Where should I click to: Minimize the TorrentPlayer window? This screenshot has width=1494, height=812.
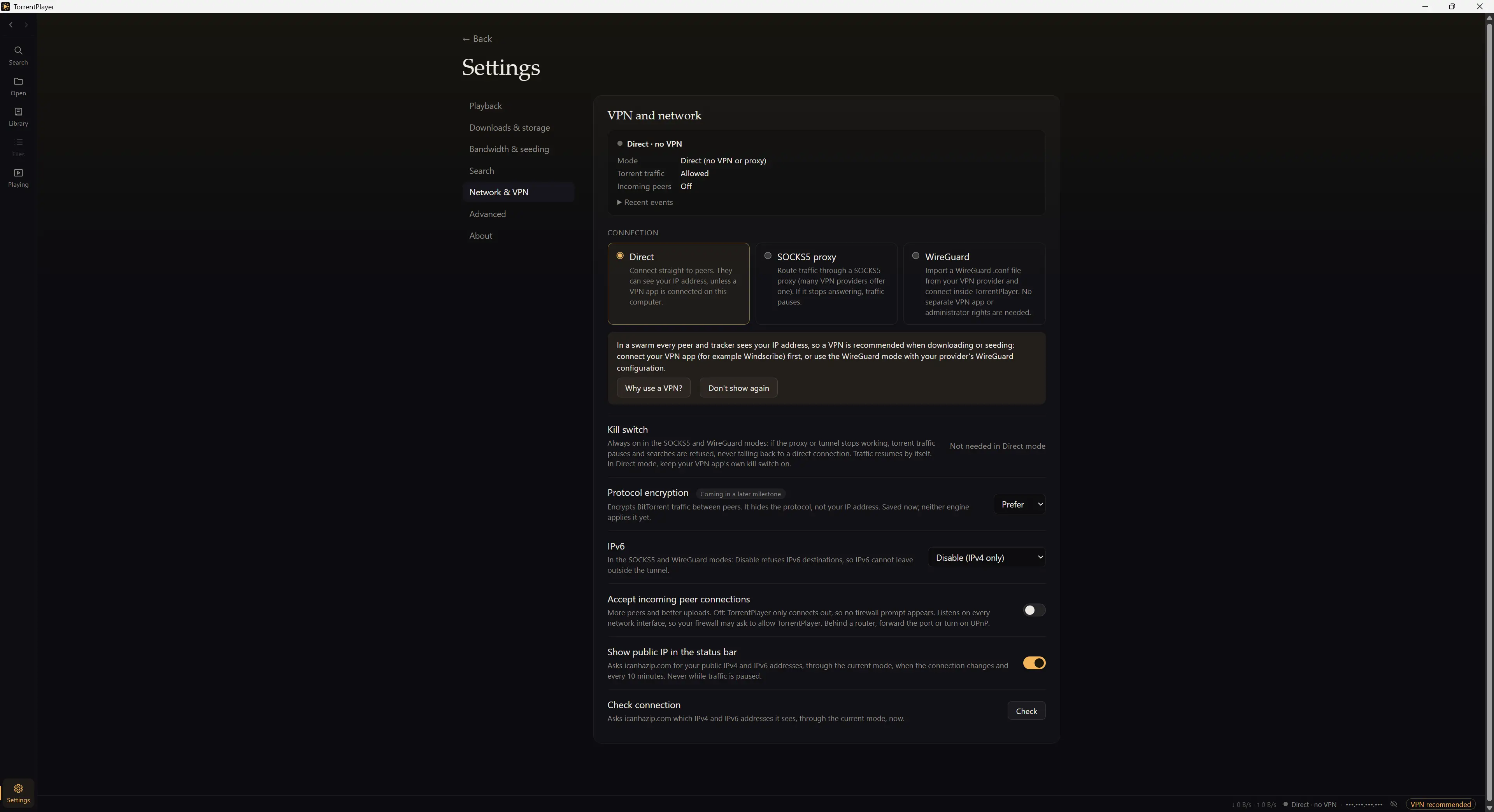(1424, 6)
